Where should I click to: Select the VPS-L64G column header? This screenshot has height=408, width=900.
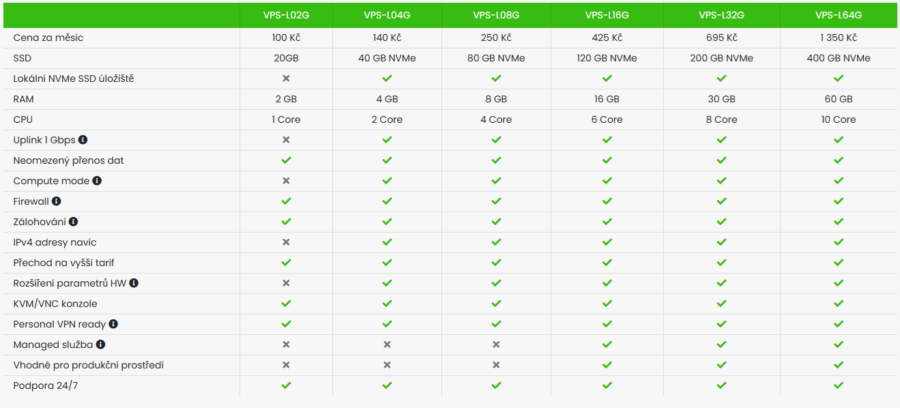tap(839, 15)
